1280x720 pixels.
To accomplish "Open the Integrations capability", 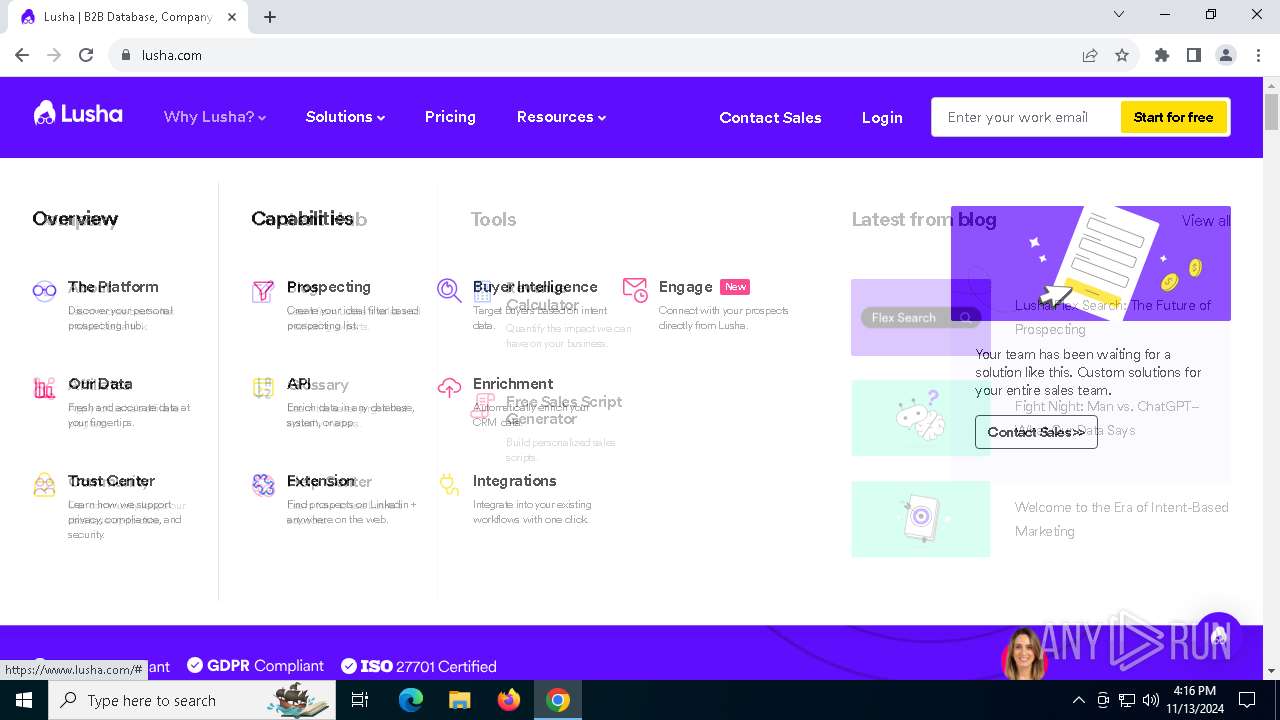I will click(x=514, y=481).
